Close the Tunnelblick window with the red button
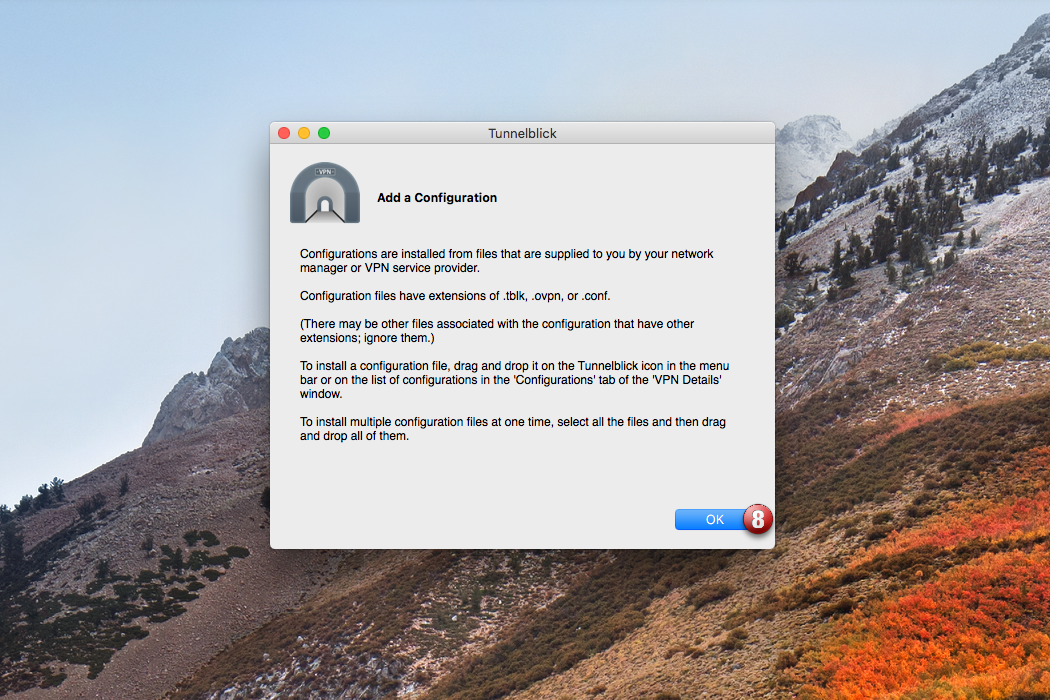 [284, 133]
